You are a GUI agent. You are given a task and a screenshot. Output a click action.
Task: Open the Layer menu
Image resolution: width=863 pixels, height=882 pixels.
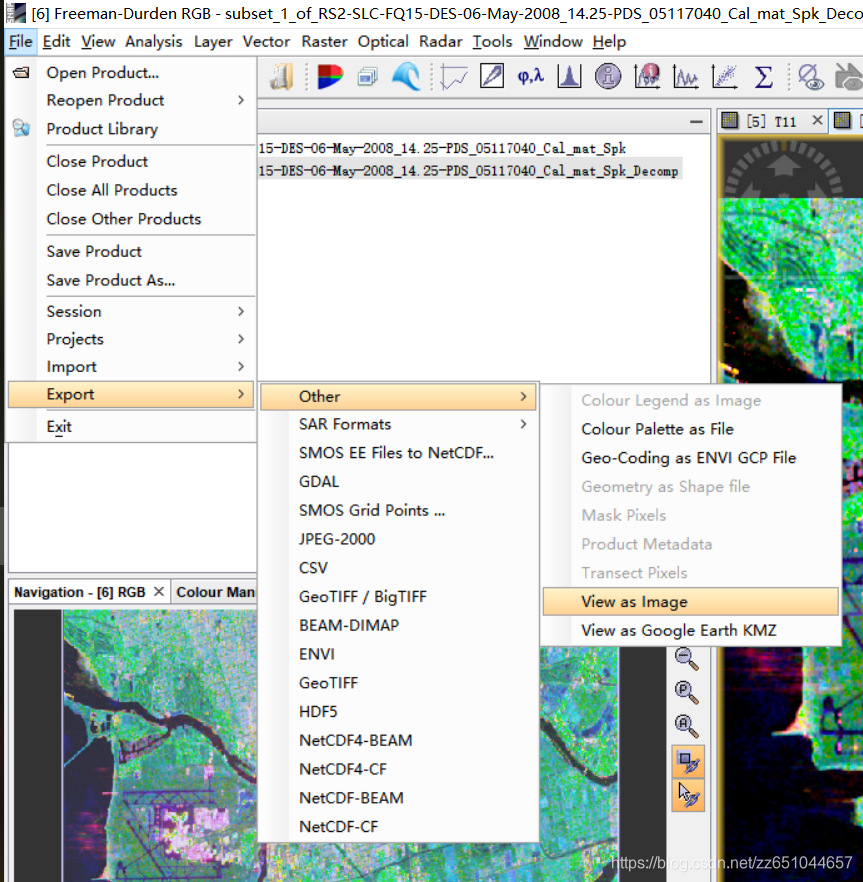pos(213,42)
